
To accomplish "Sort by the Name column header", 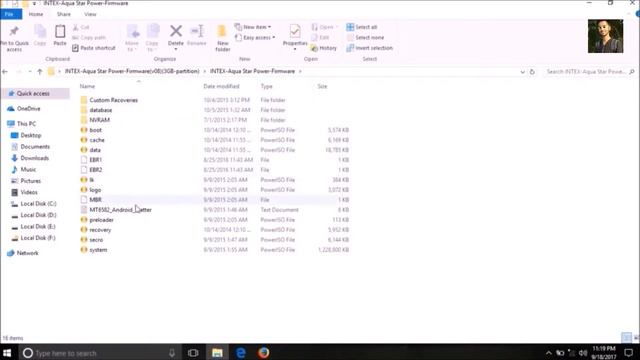I will [x=87, y=87].
